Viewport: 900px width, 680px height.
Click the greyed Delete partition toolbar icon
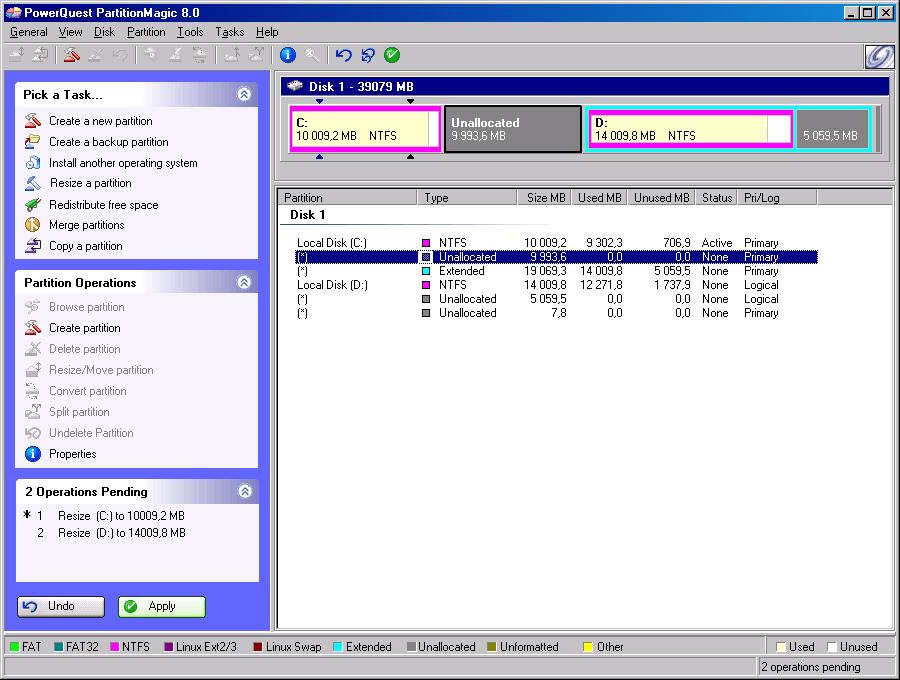tap(95, 55)
